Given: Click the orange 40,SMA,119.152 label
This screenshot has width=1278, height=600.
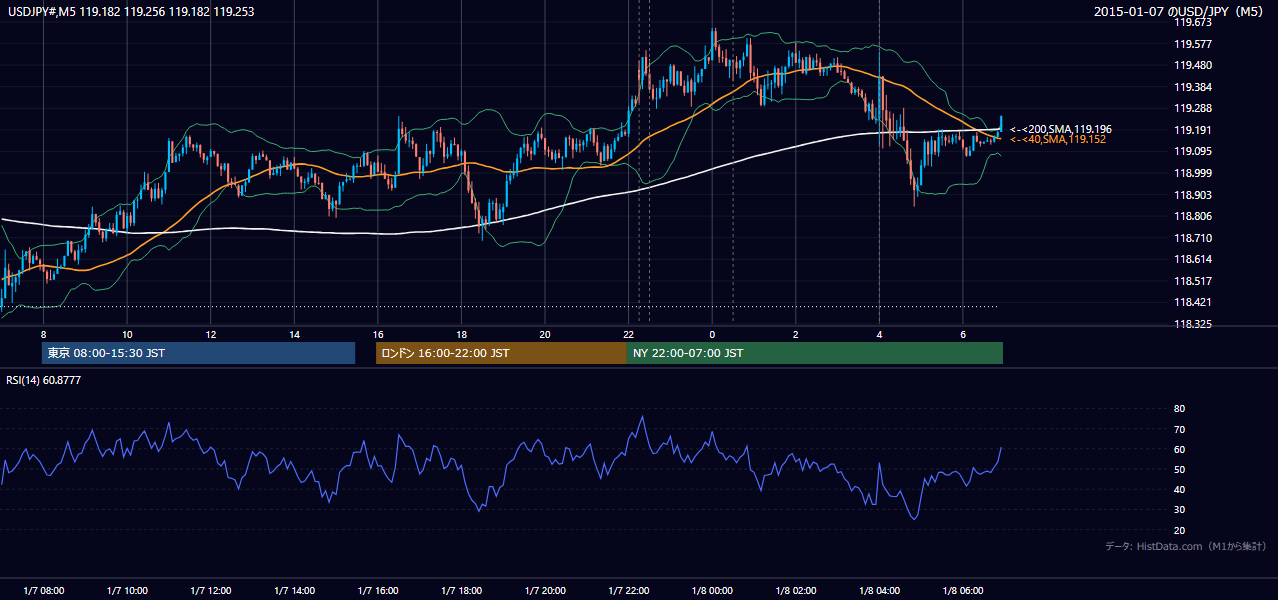Looking at the screenshot, I should 1058,140.
